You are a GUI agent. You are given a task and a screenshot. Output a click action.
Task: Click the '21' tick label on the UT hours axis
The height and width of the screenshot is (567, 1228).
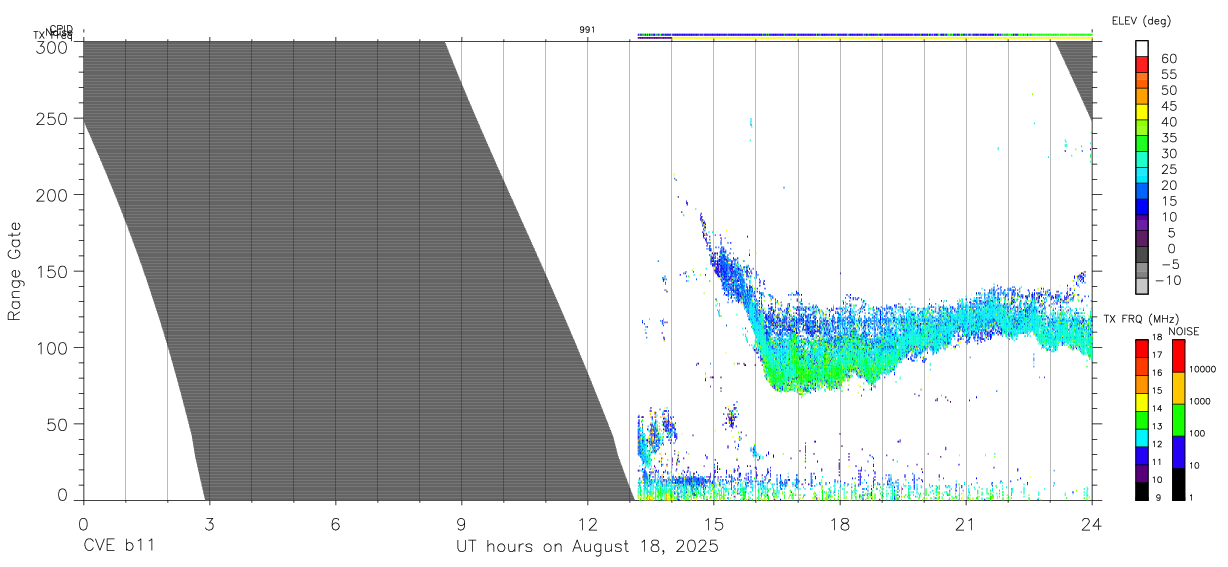(x=966, y=524)
